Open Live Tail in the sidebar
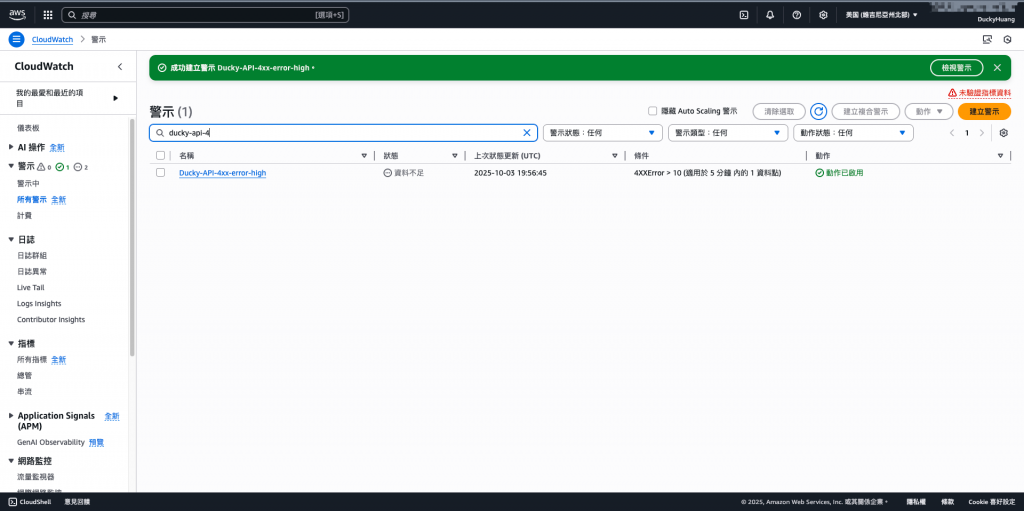Viewport: 1024px width, 511px height. pos(31,288)
